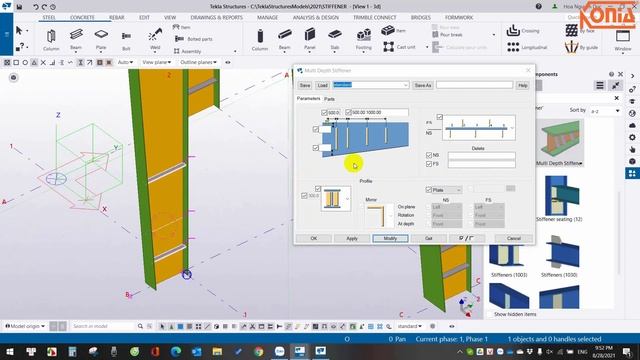Click the Applications & components side icon
640x360 pixels.
coord(632,173)
